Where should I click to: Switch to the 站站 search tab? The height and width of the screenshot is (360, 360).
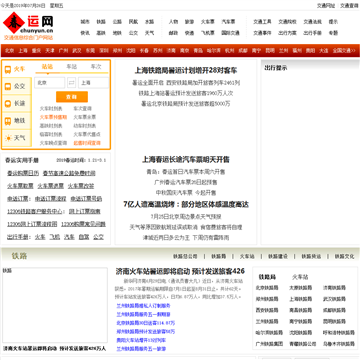(47, 67)
